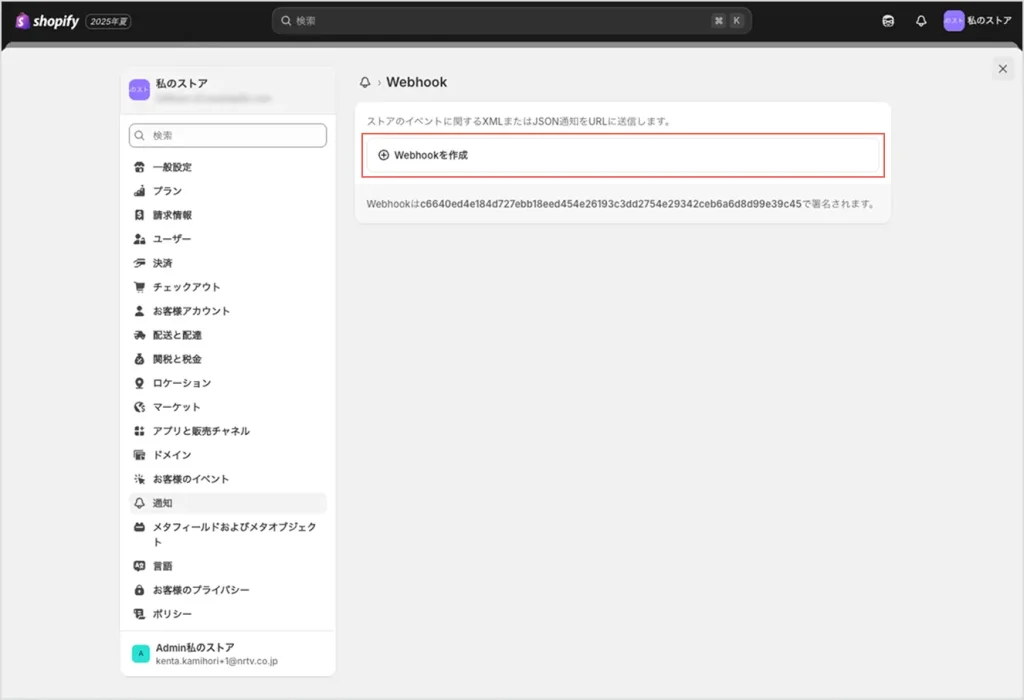Open the 私のストア account menu at top right
The height and width of the screenshot is (700, 1024).
(978, 21)
